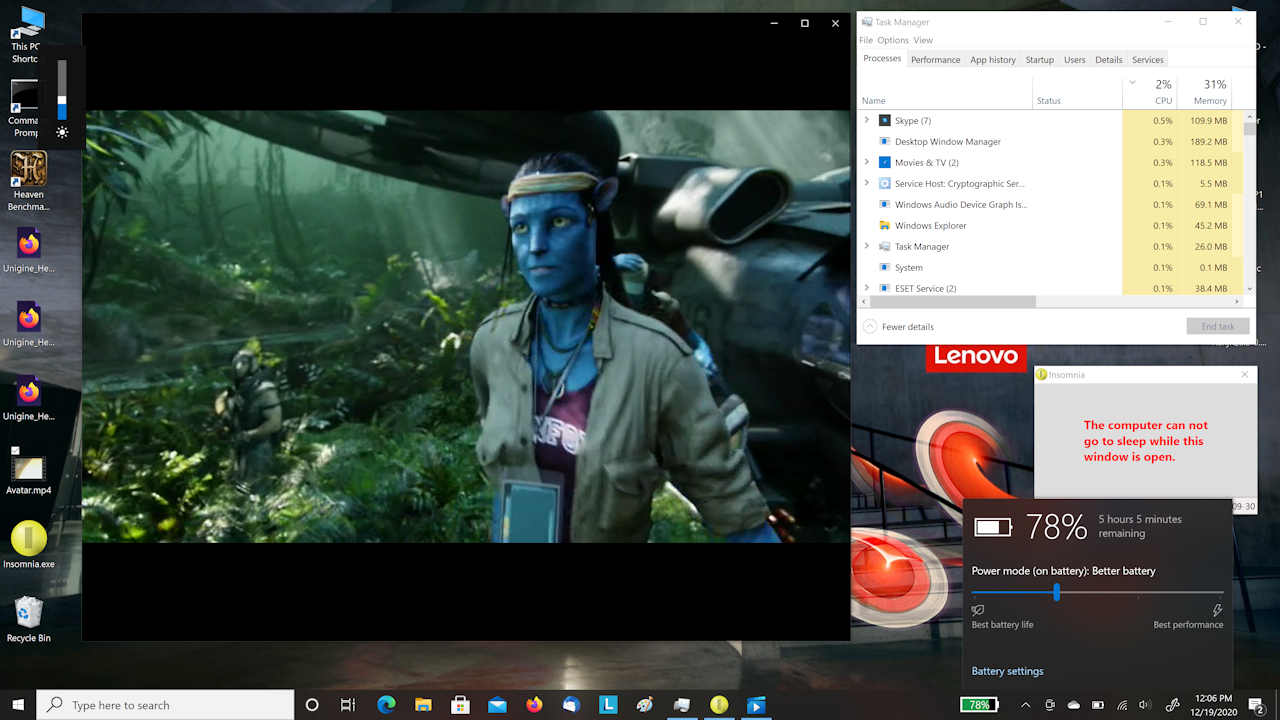Click the End task button

pyautogui.click(x=1218, y=326)
